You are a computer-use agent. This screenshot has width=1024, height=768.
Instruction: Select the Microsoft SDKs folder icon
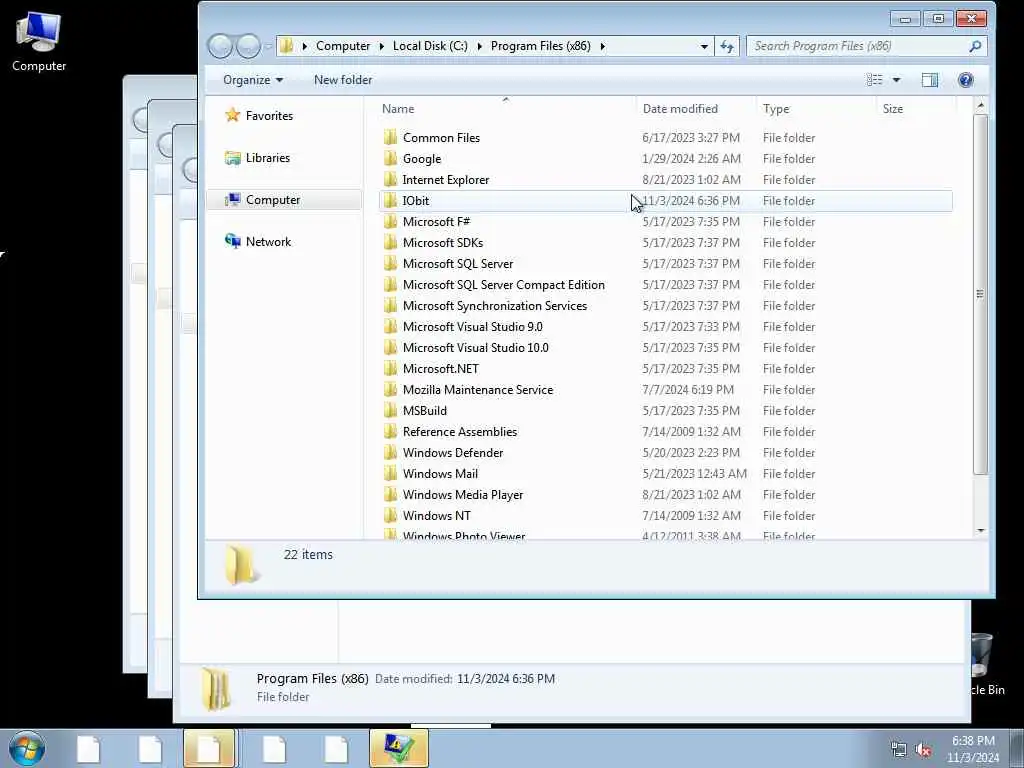(391, 242)
